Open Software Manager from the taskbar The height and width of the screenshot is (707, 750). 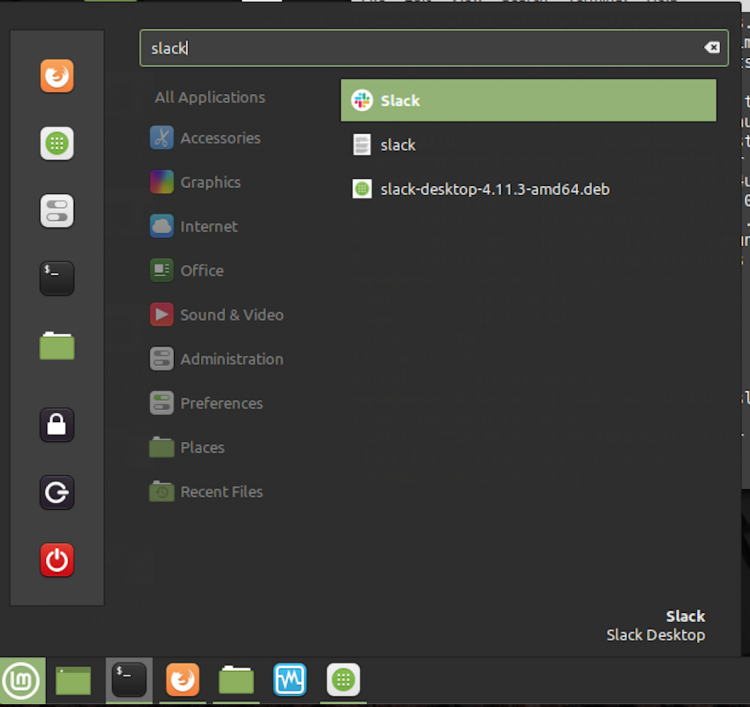tap(343, 680)
